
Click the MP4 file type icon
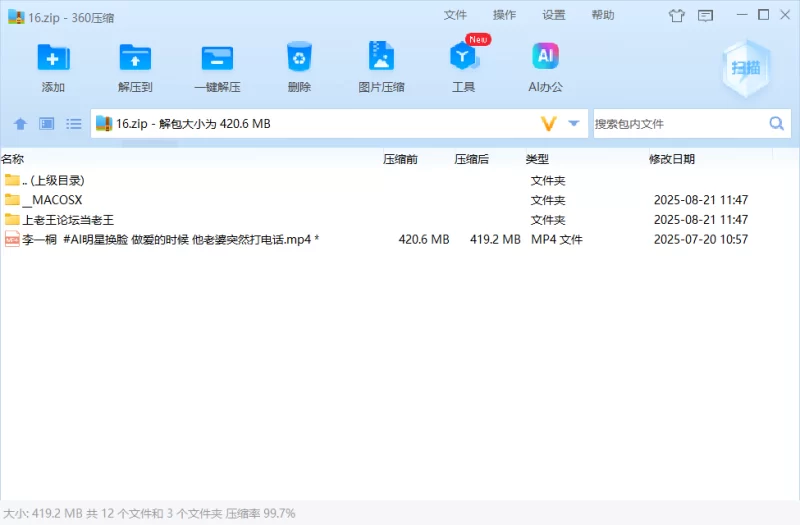12,239
